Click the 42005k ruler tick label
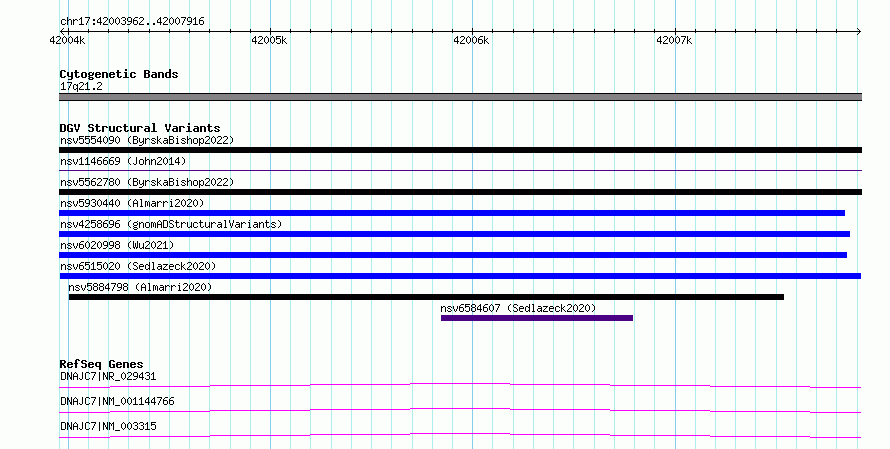Screen dimensions: 890x449 click(x=269, y=40)
